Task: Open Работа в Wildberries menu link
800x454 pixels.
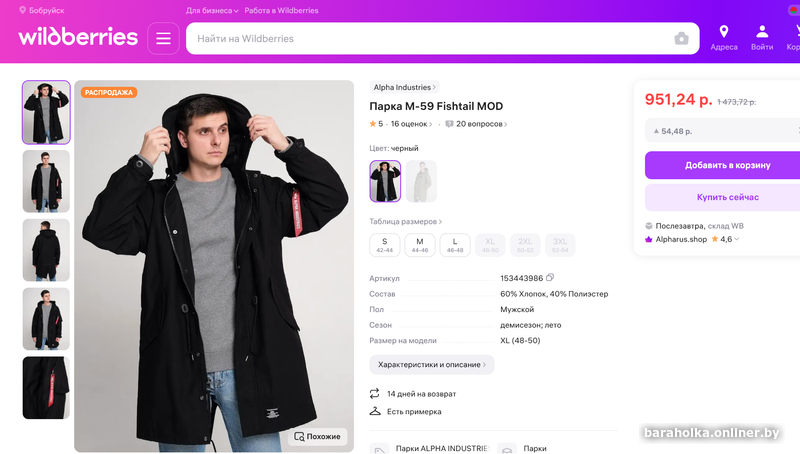Action: (x=282, y=11)
